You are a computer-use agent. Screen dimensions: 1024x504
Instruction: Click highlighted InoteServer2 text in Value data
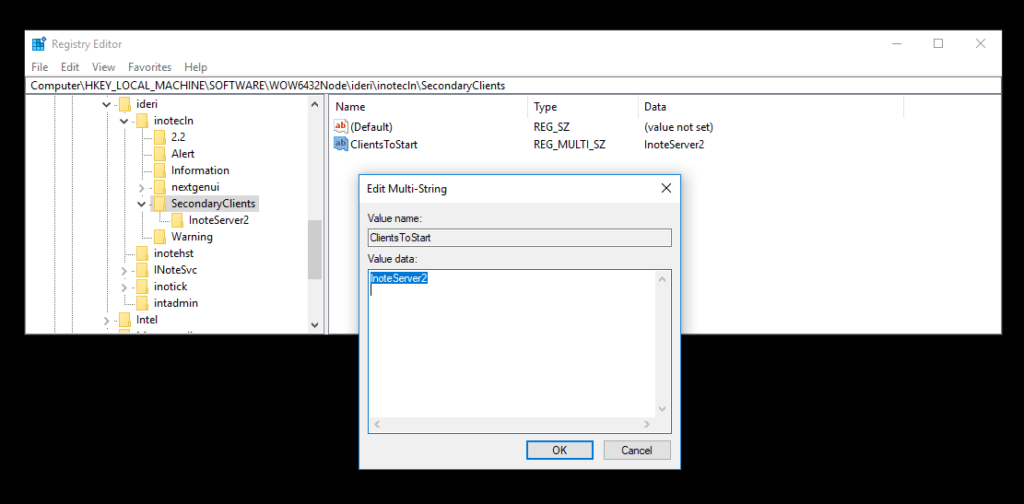coord(399,279)
